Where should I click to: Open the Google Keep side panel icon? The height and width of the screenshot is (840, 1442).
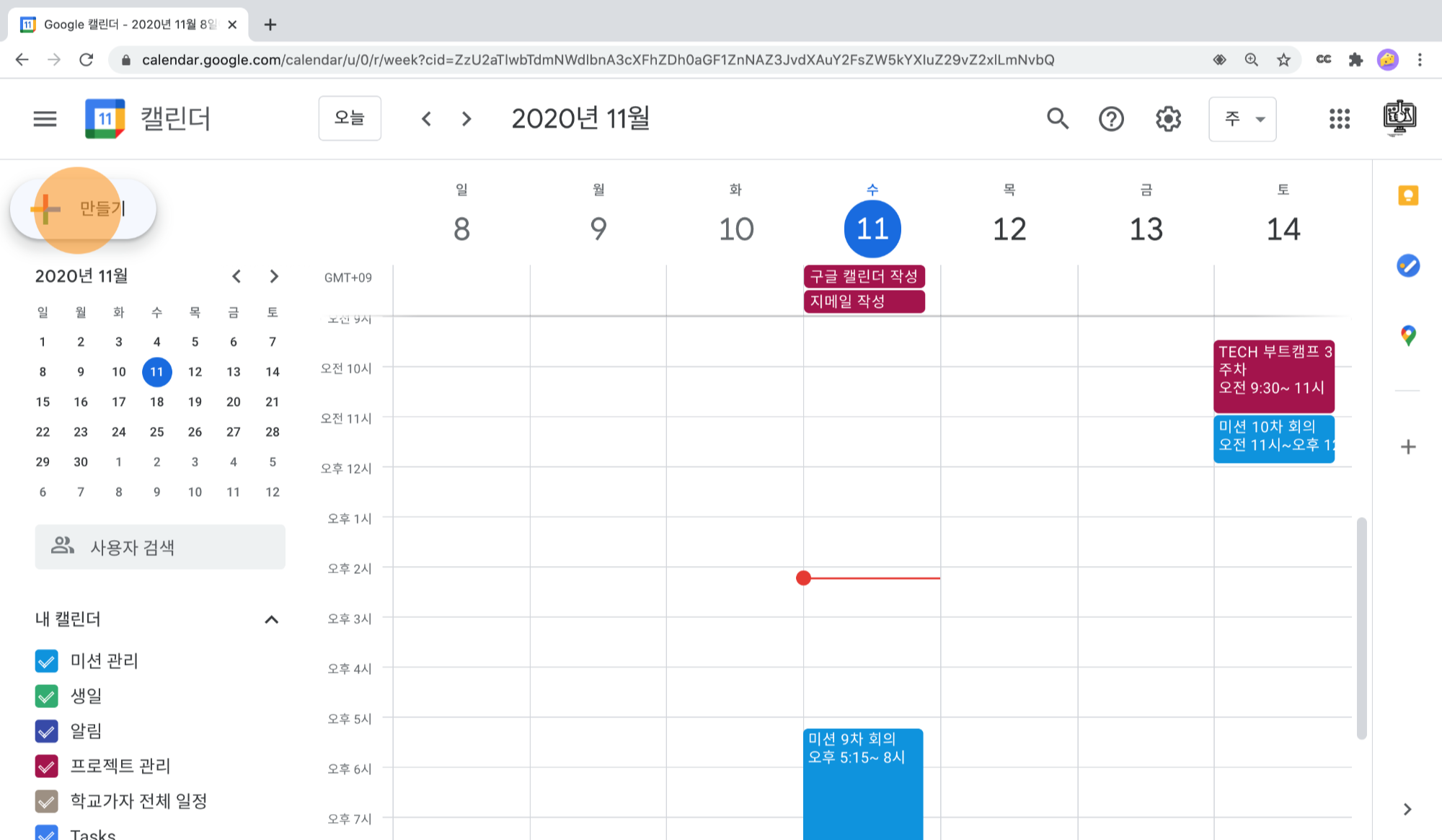(1407, 196)
